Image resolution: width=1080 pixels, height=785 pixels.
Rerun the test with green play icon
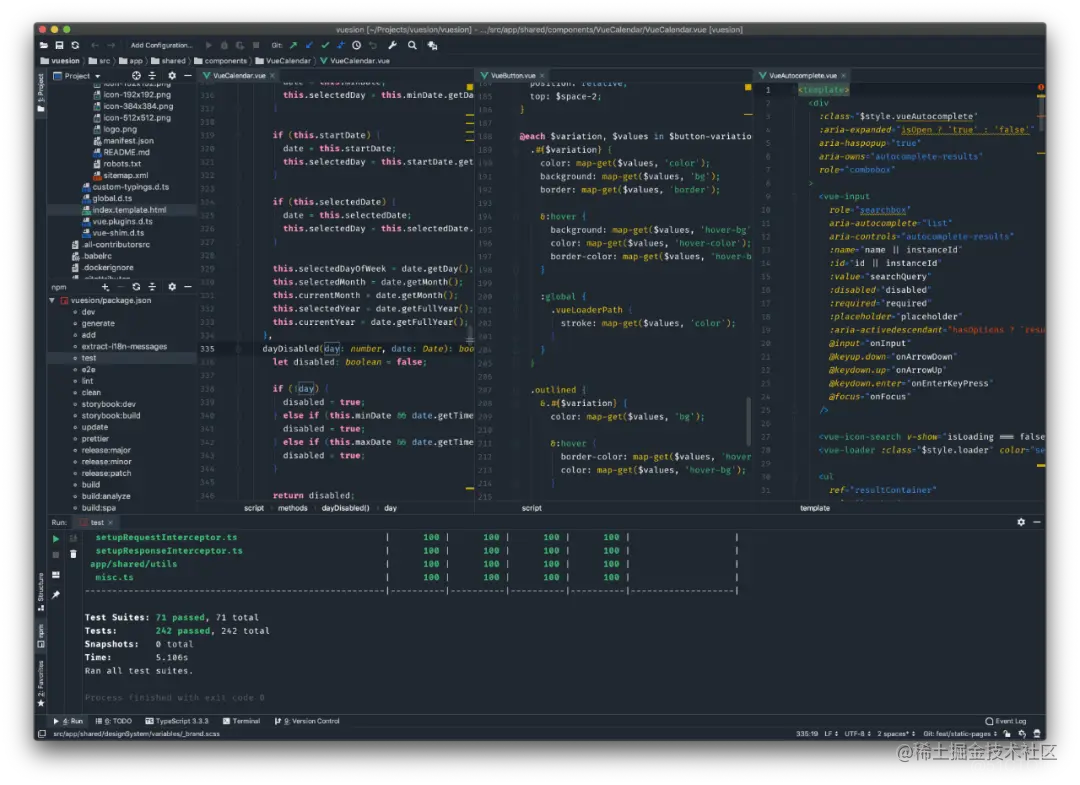point(56,538)
